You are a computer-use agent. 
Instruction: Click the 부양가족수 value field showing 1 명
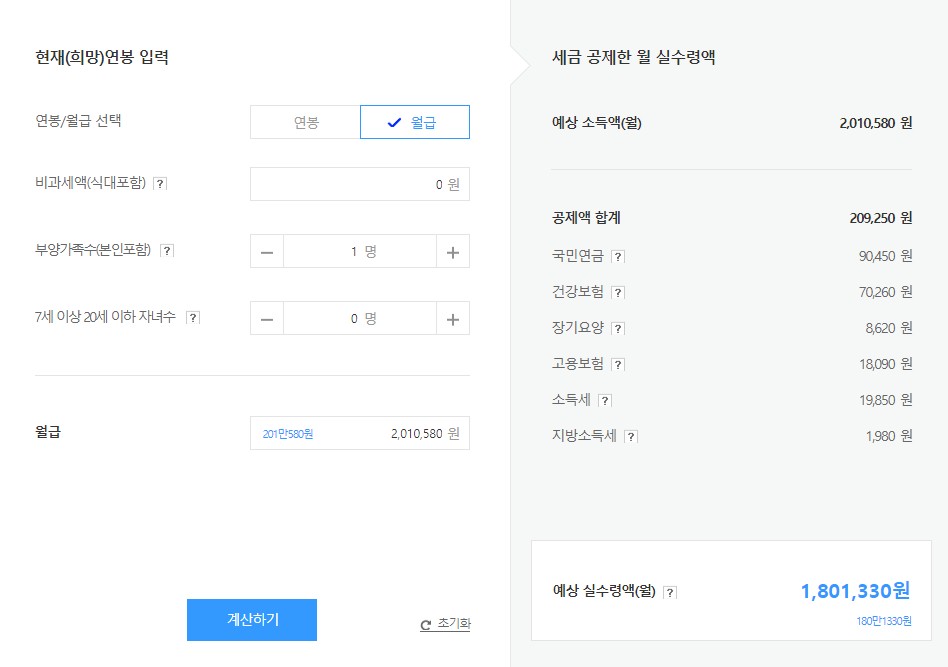click(360, 252)
